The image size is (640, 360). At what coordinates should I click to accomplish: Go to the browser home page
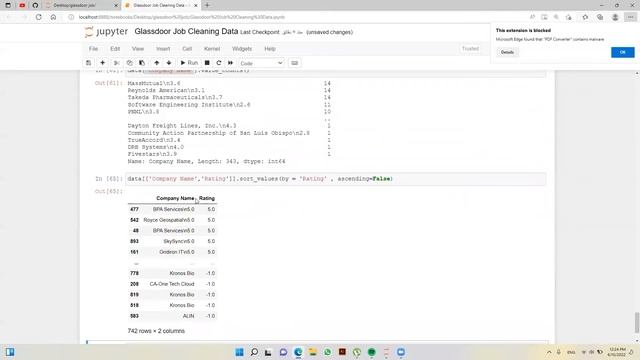pyautogui.click(x=53, y=17)
